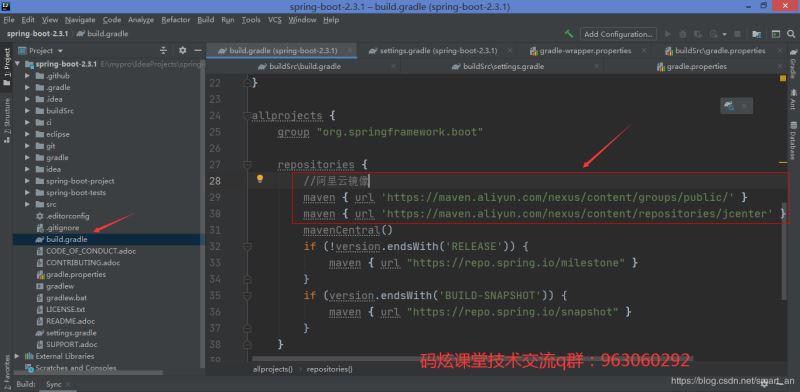Expand the .github folder
The height and width of the screenshot is (392, 800).
[28, 76]
